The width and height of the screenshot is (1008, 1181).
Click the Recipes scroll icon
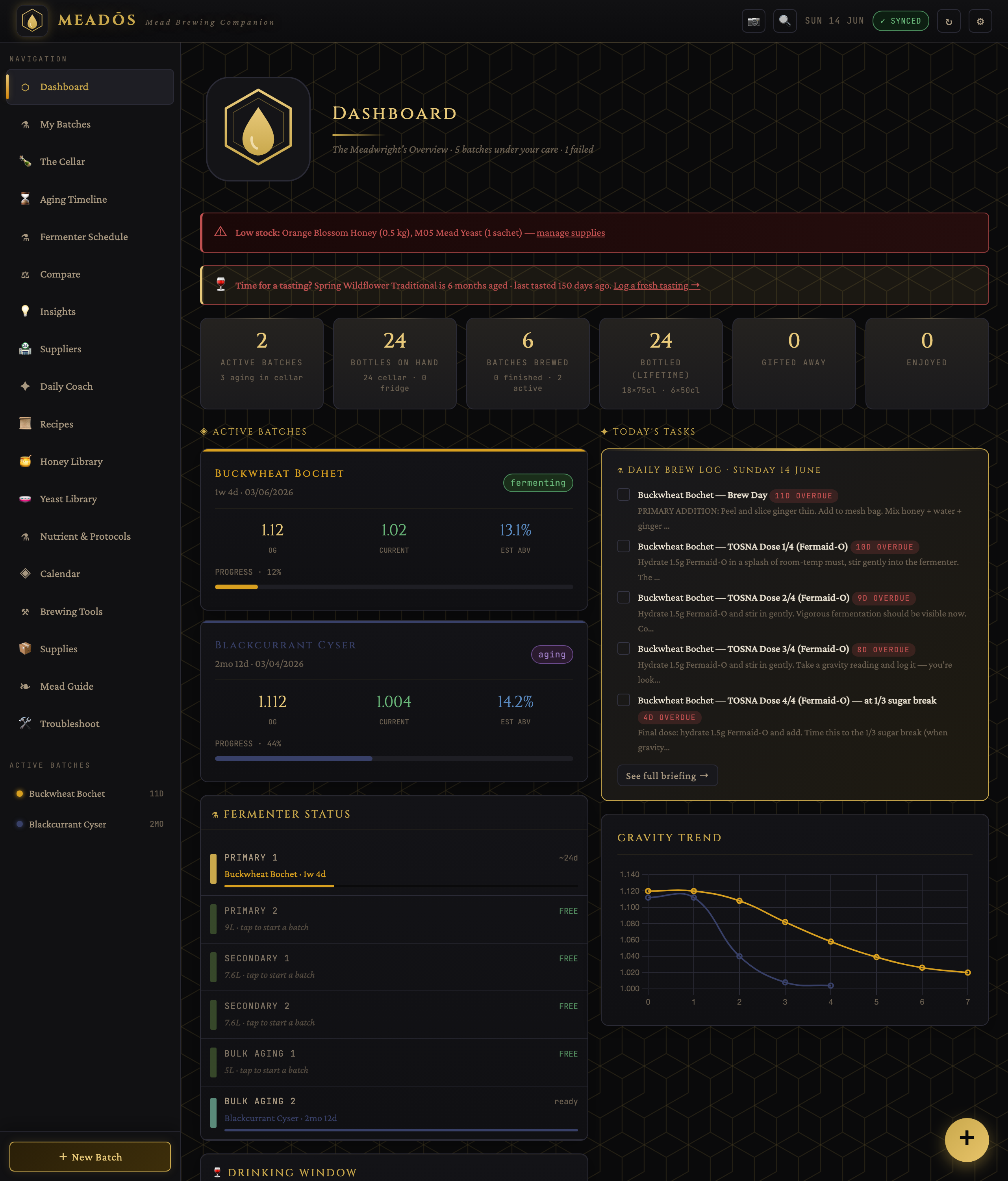pos(25,424)
